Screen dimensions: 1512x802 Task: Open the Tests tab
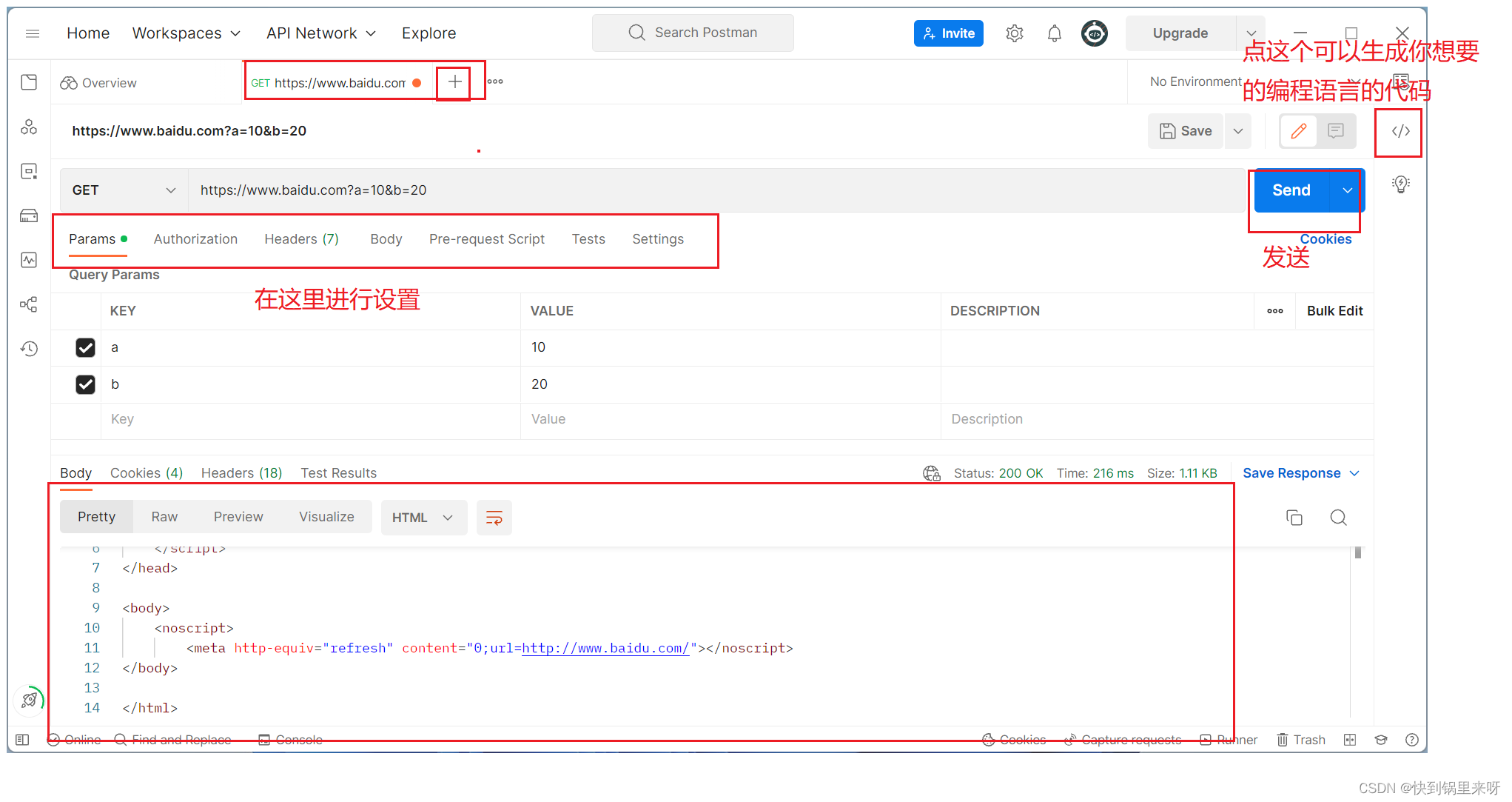pyautogui.click(x=588, y=239)
